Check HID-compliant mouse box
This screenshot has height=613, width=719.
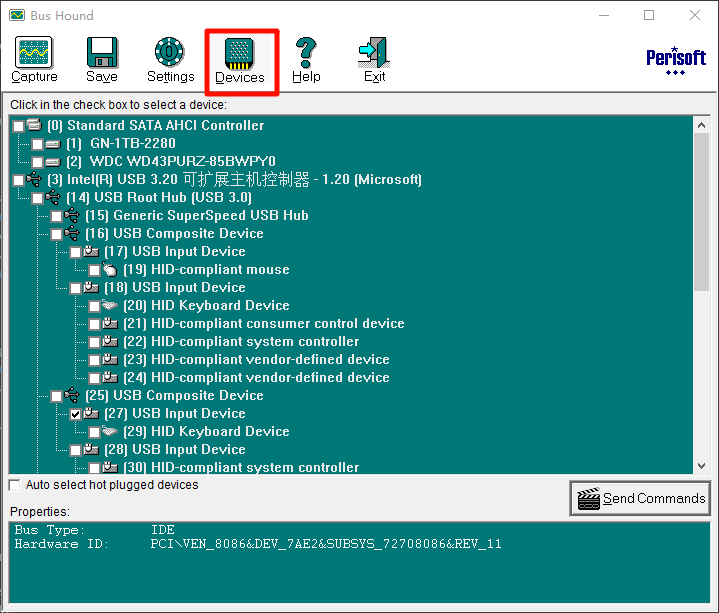(94, 271)
